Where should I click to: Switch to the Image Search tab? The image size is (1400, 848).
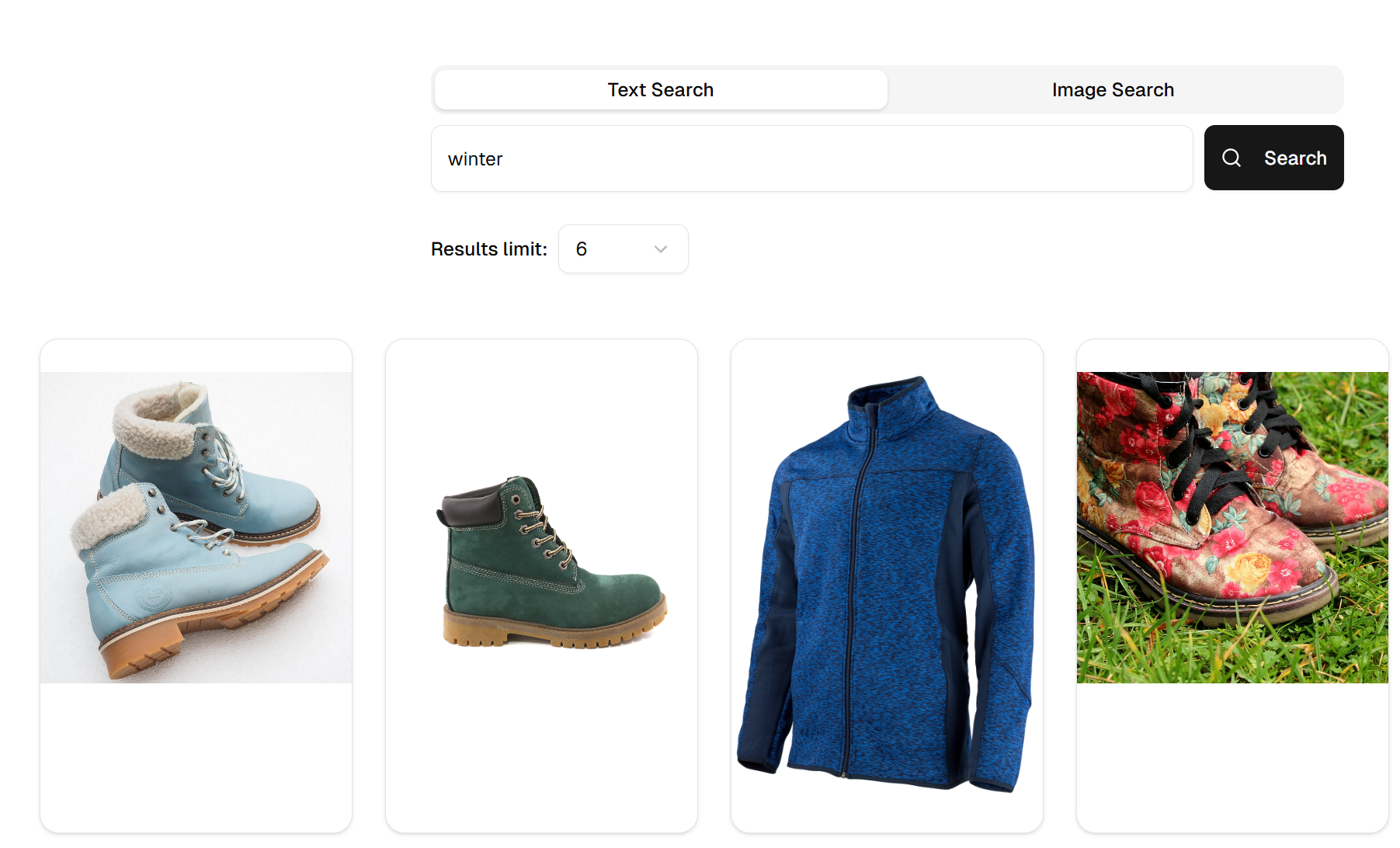[1113, 90]
